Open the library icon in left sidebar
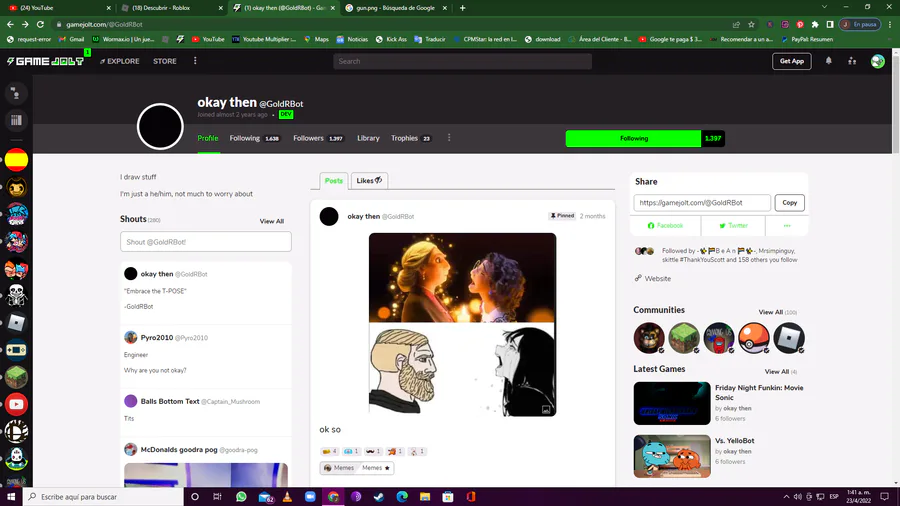Viewport: 900px width, 506px height. click(x=16, y=120)
